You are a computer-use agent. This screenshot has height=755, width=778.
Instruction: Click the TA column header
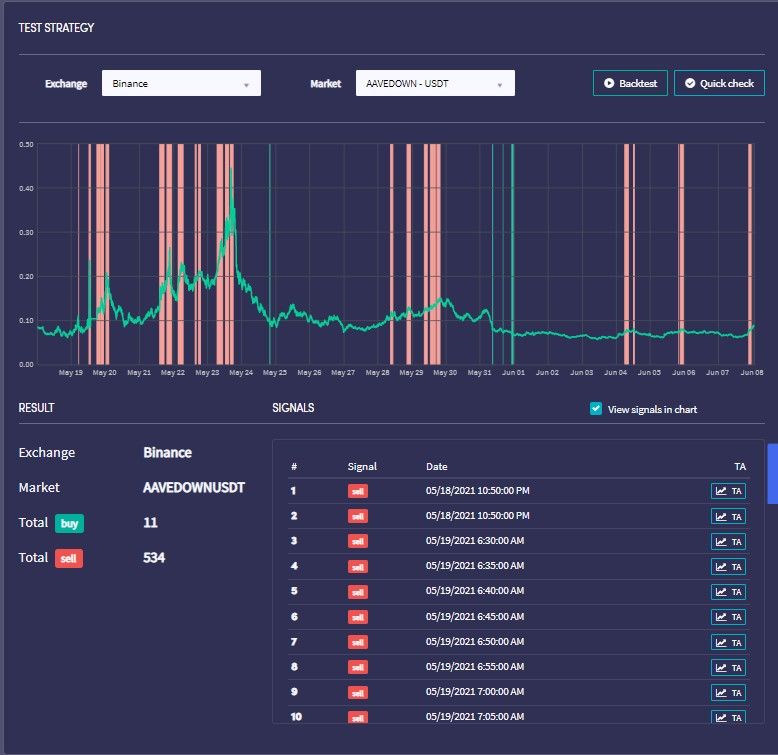click(x=740, y=466)
